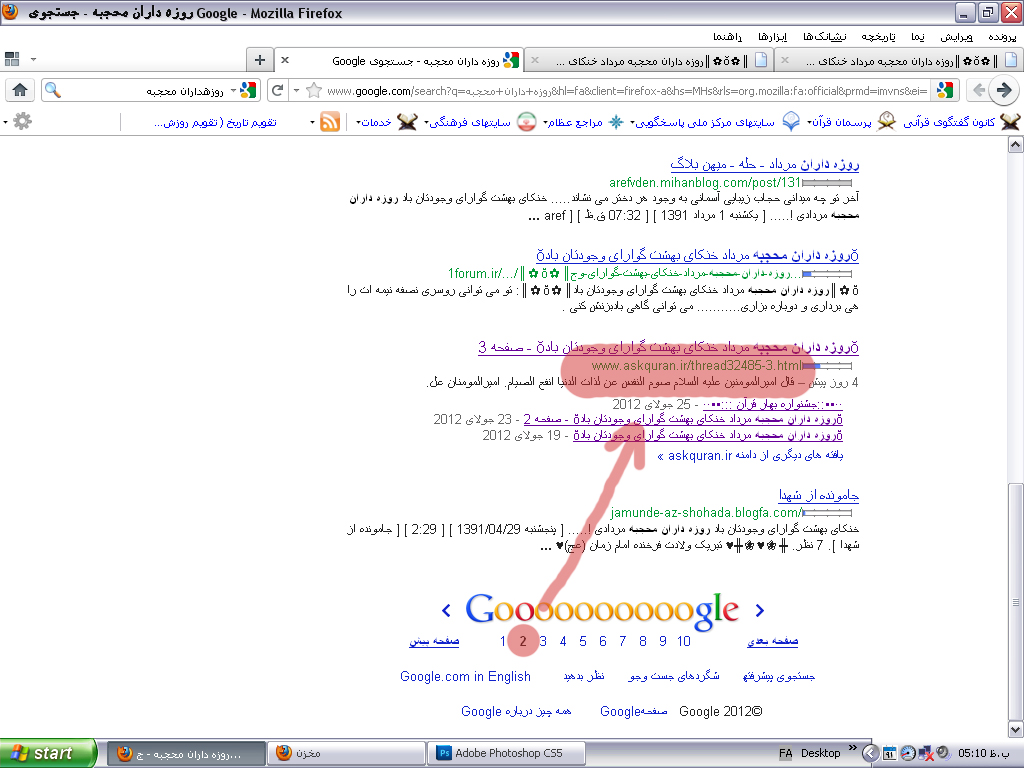Open the نما (View) menu
The image size is (1024, 768).
click(918, 37)
